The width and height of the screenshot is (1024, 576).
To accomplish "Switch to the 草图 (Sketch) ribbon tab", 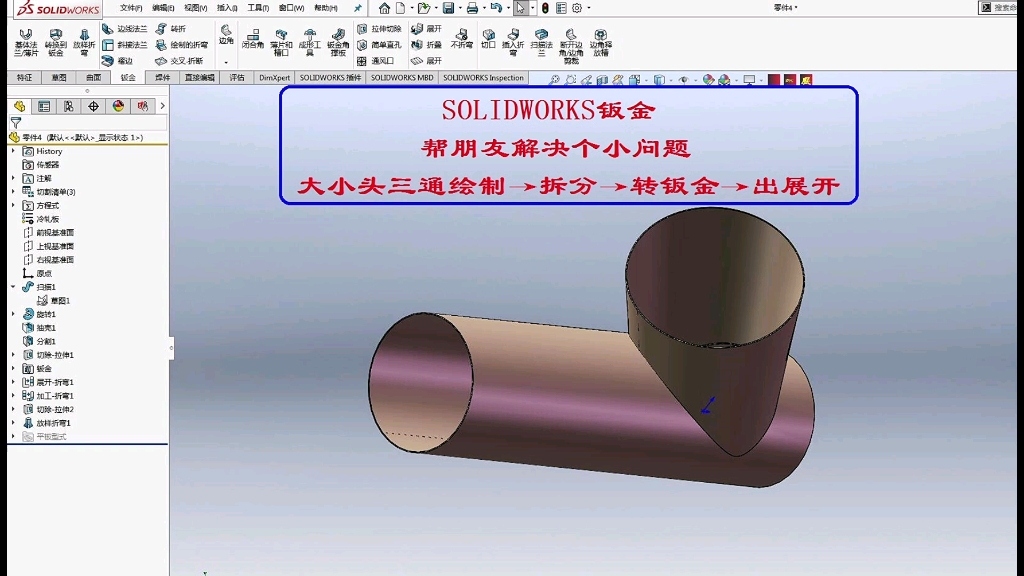I will coord(59,78).
